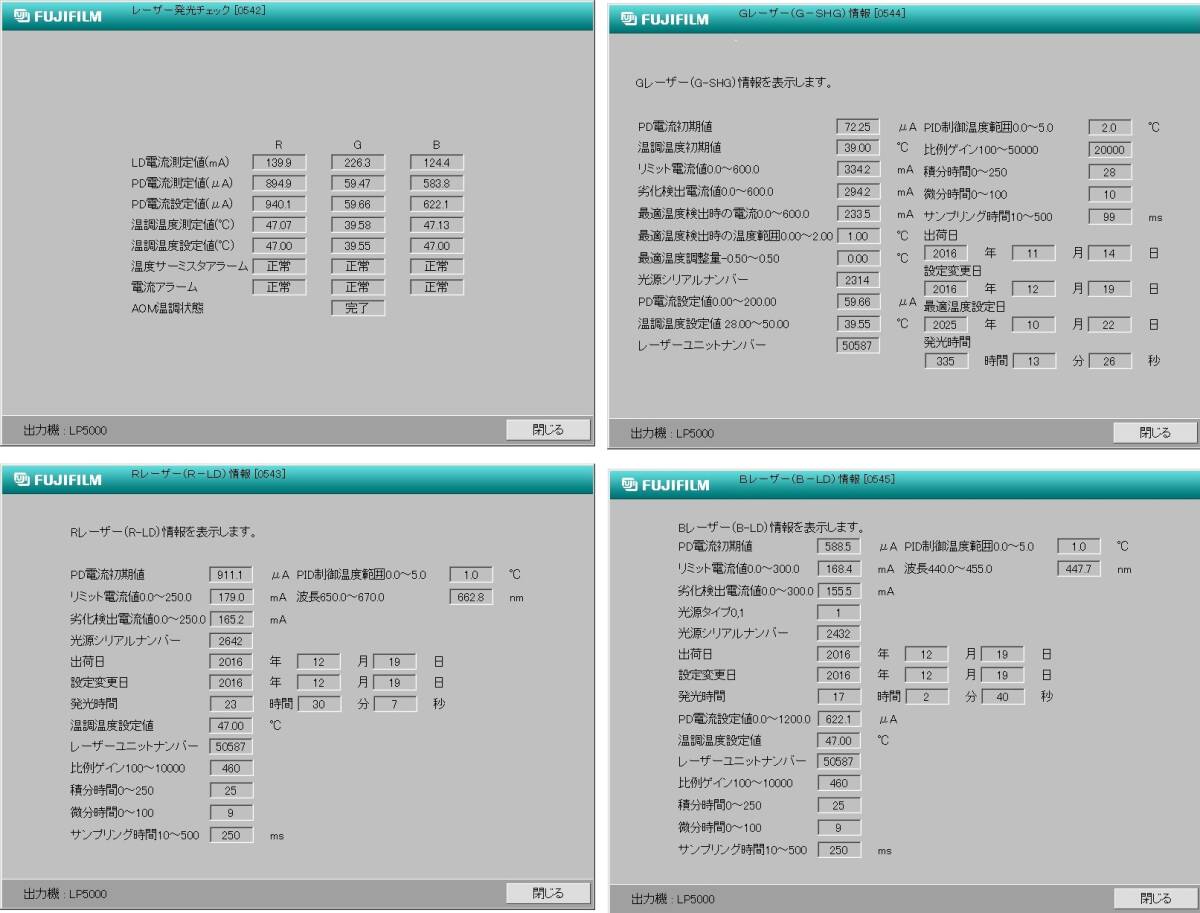Click R laser 波長 field showing 662.8
Screen dimensions: 1200x913
pos(471,598)
